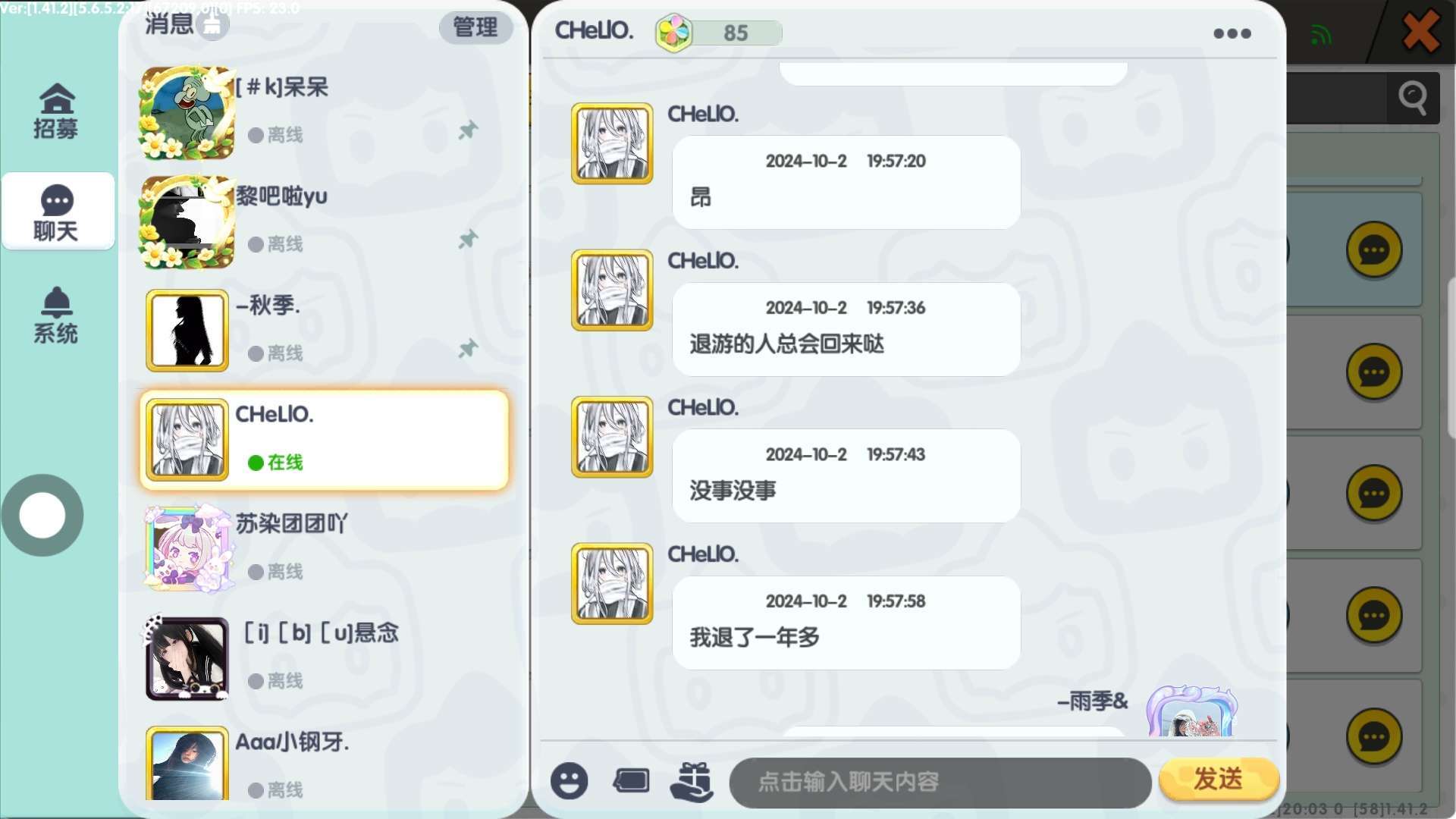Click the bottommost yellow chat bubble button
This screenshot has width=1456, height=819.
[x=1373, y=737]
